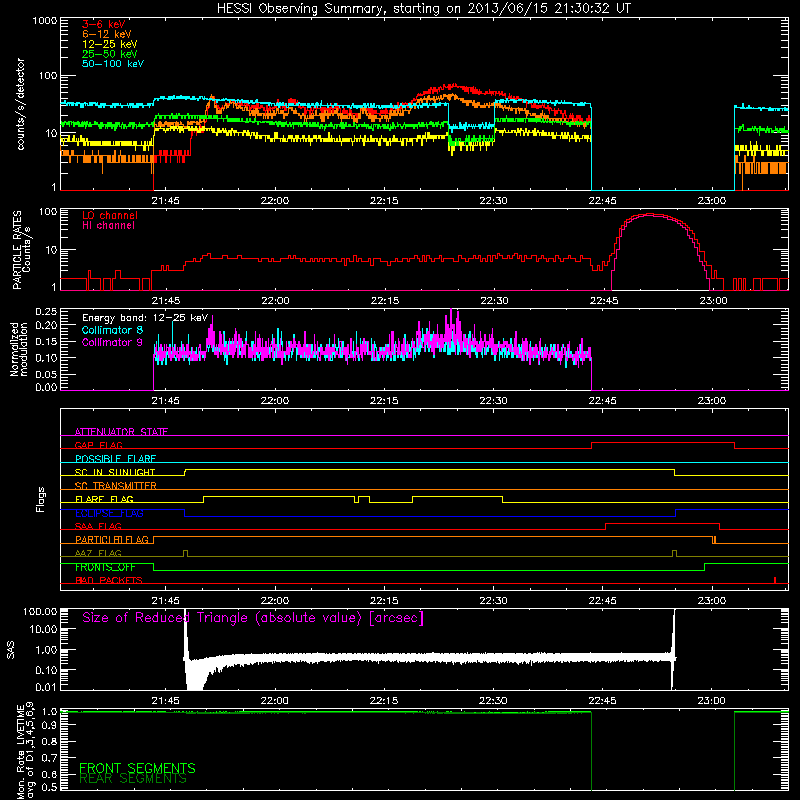This screenshot has height=800, width=800.
Task: Click the 'Energy band: 12-25 keV' label
Action: (145, 318)
